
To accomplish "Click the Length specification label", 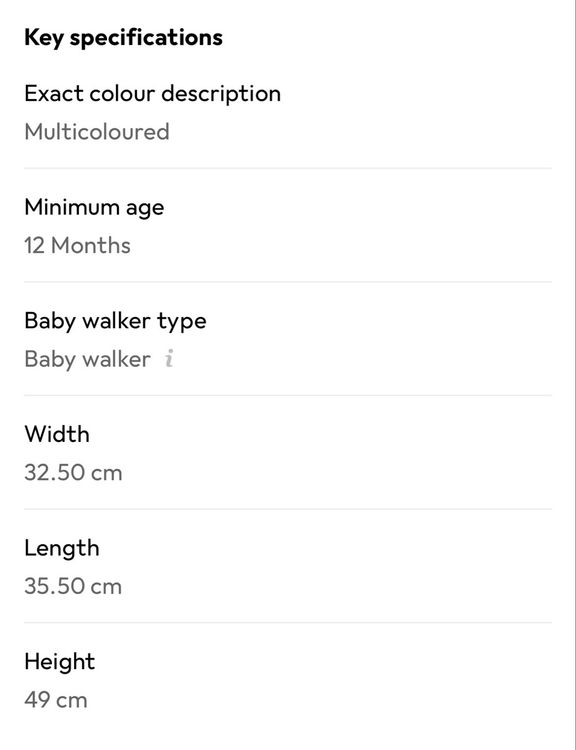I will pyautogui.click(x=62, y=548).
